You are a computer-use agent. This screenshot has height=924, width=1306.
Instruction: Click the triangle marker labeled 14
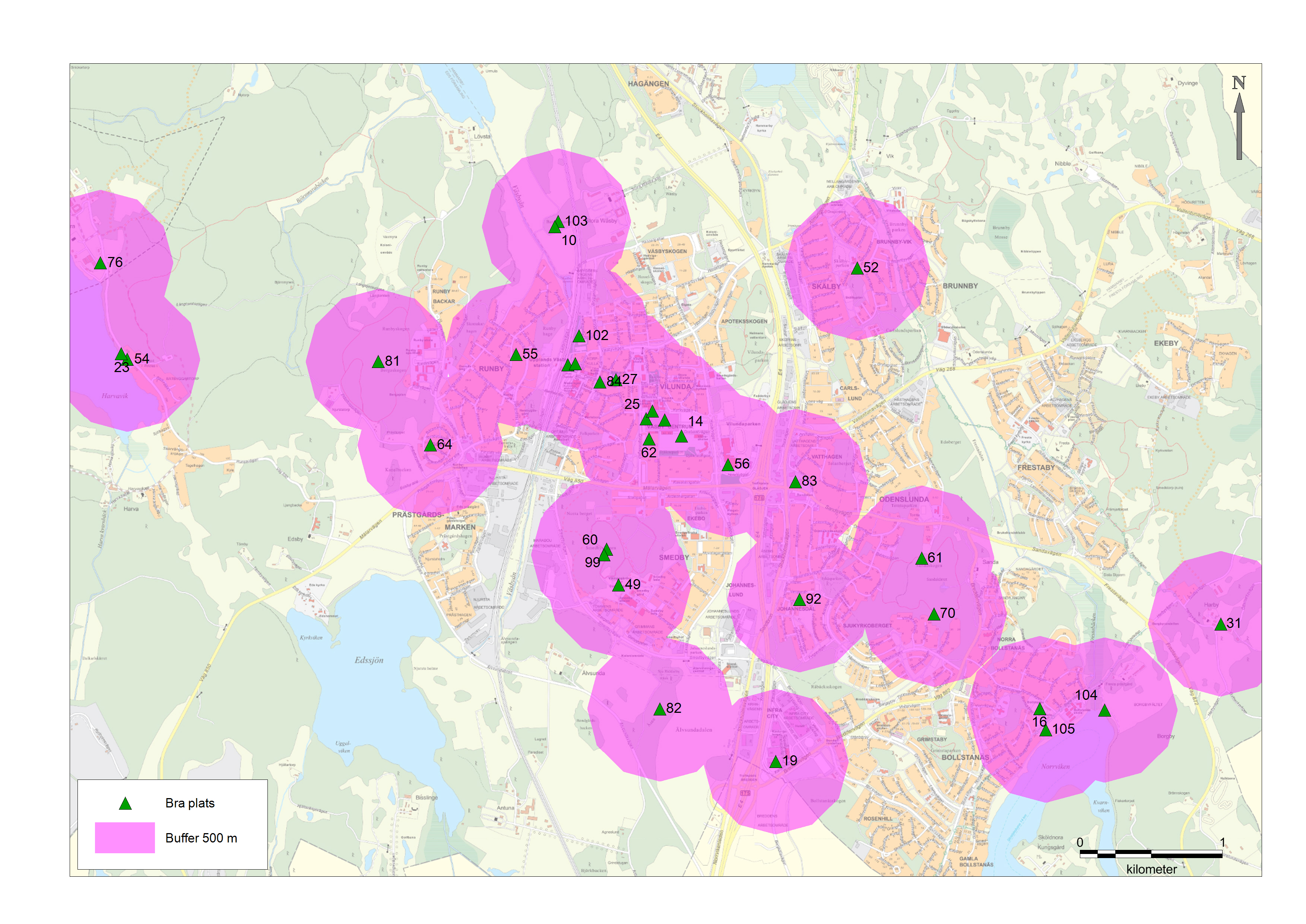tap(681, 436)
